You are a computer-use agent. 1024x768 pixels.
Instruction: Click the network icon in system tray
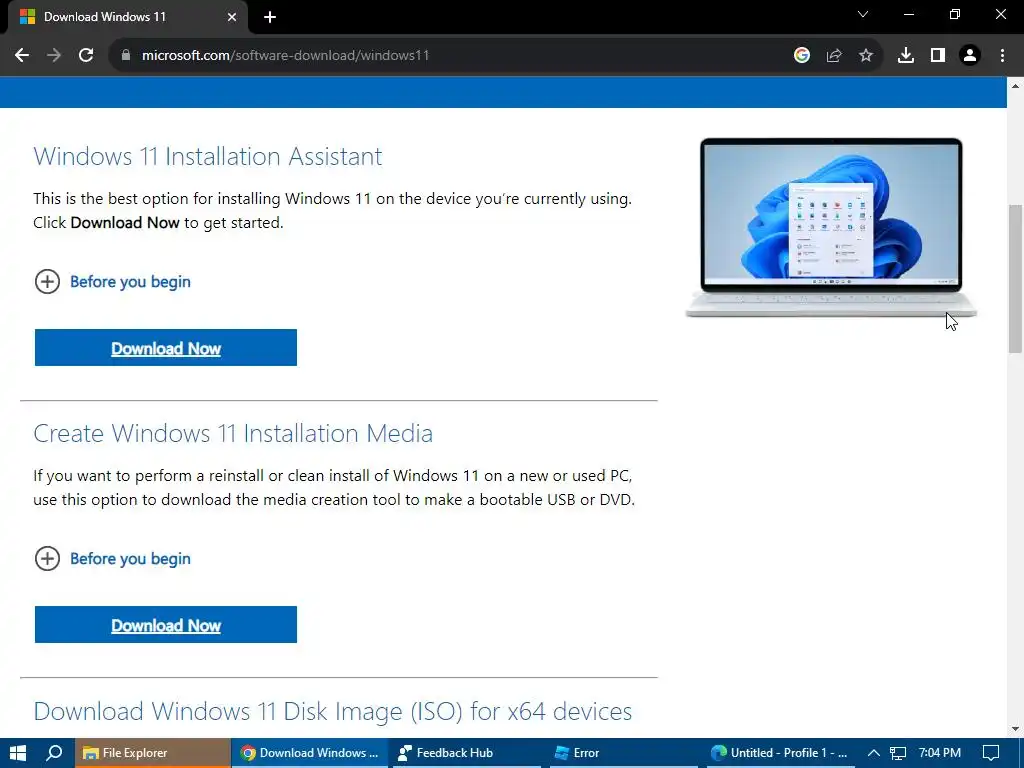click(898, 753)
